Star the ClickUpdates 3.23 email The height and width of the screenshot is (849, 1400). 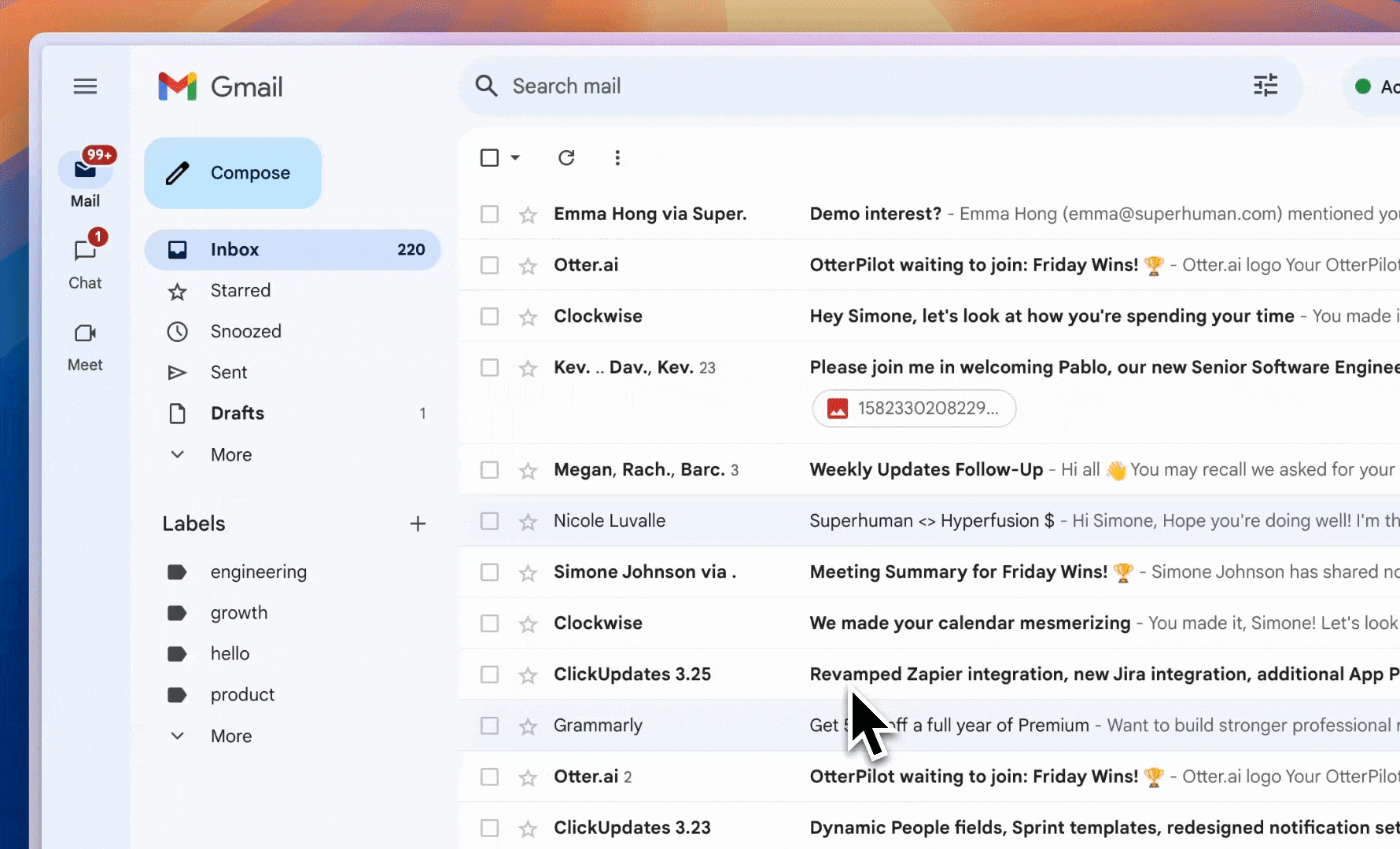click(x=528, y=829)
